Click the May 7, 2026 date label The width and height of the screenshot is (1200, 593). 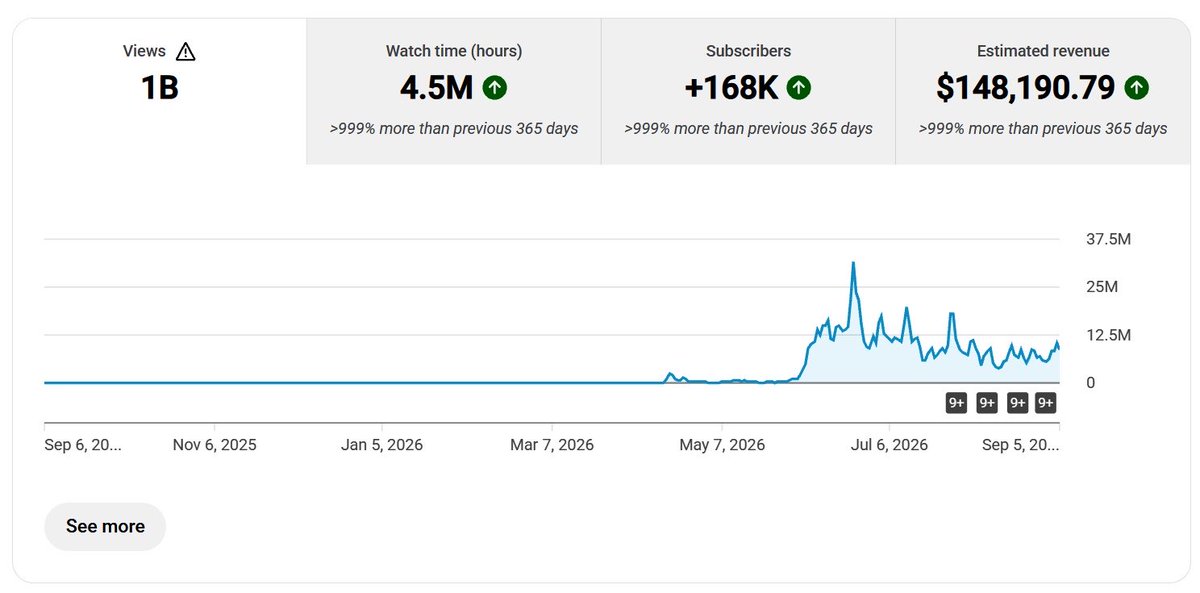click(x=722, y=445)
